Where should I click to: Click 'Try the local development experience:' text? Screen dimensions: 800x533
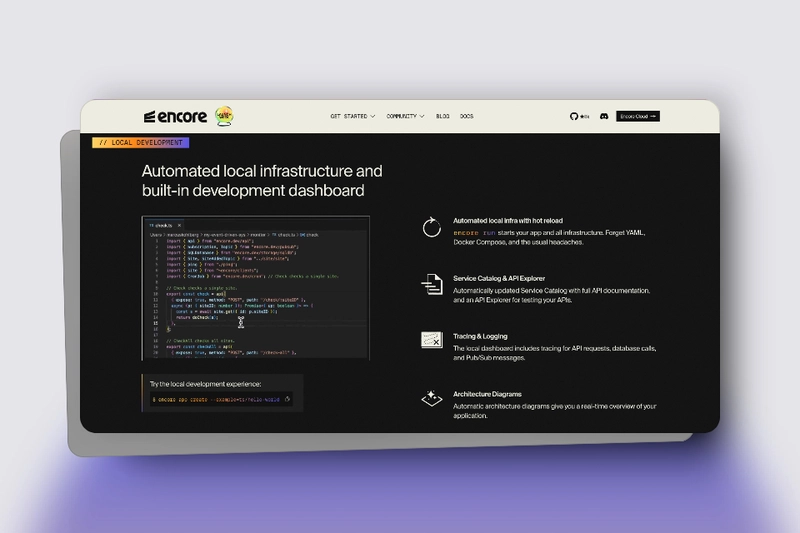205,384
